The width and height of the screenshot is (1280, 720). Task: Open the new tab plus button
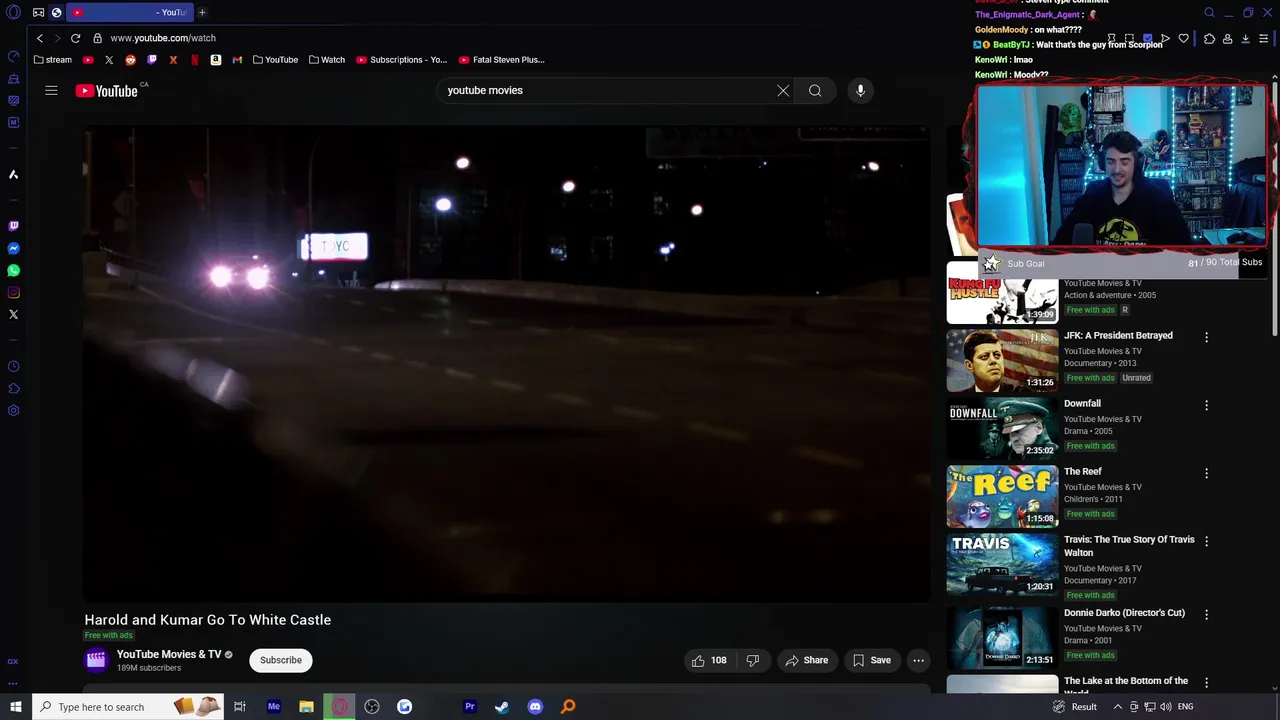pos(202,12)
